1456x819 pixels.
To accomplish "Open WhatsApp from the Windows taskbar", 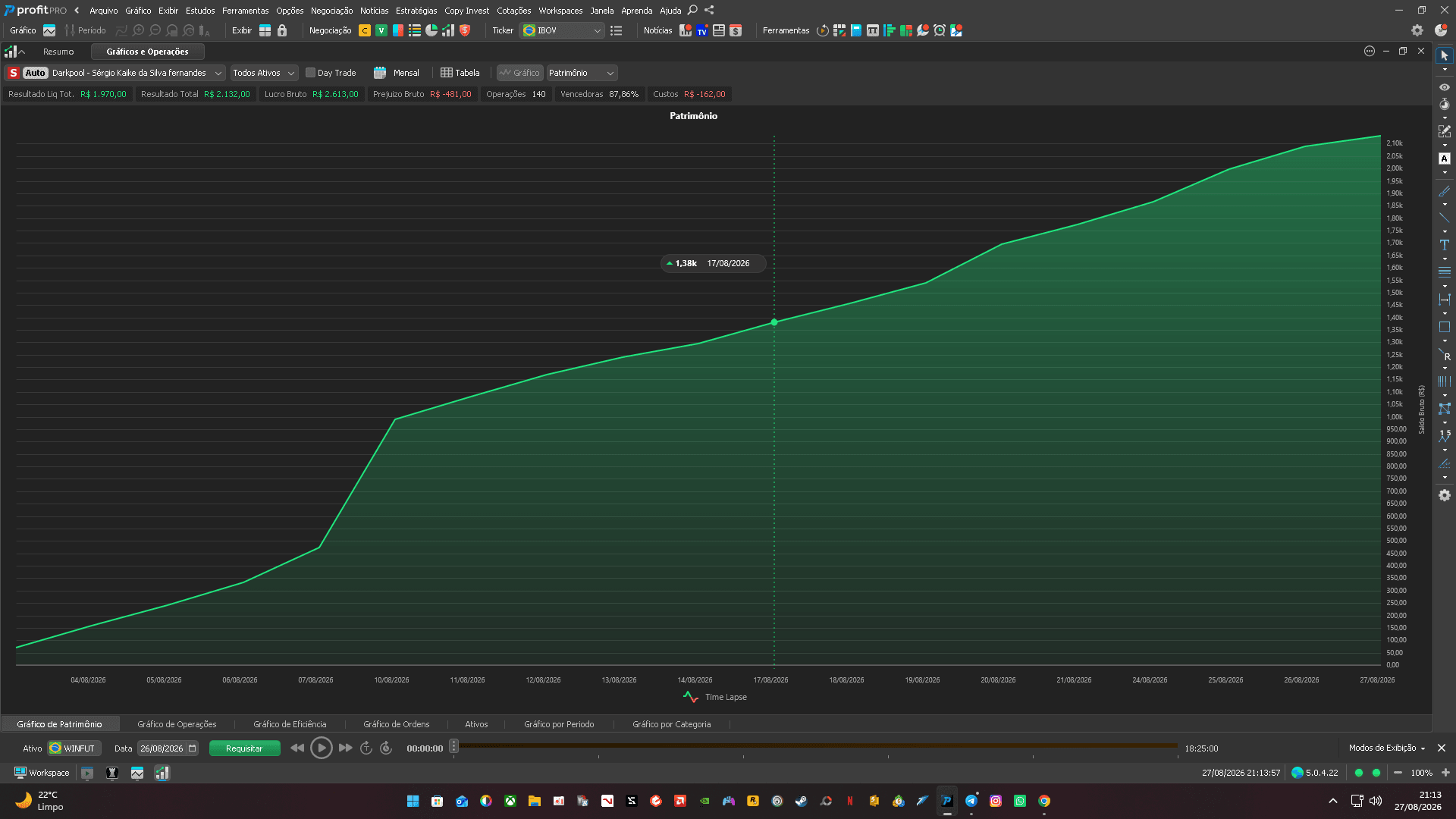I will [1020, 801].
